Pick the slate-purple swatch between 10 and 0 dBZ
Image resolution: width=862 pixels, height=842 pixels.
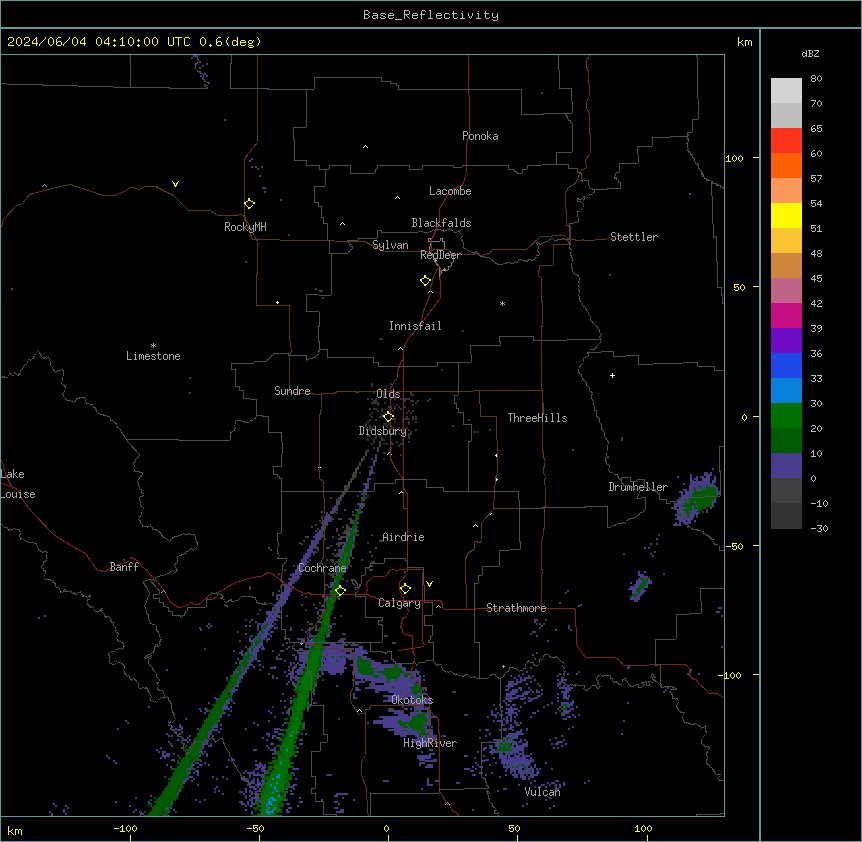pos(786,466)
